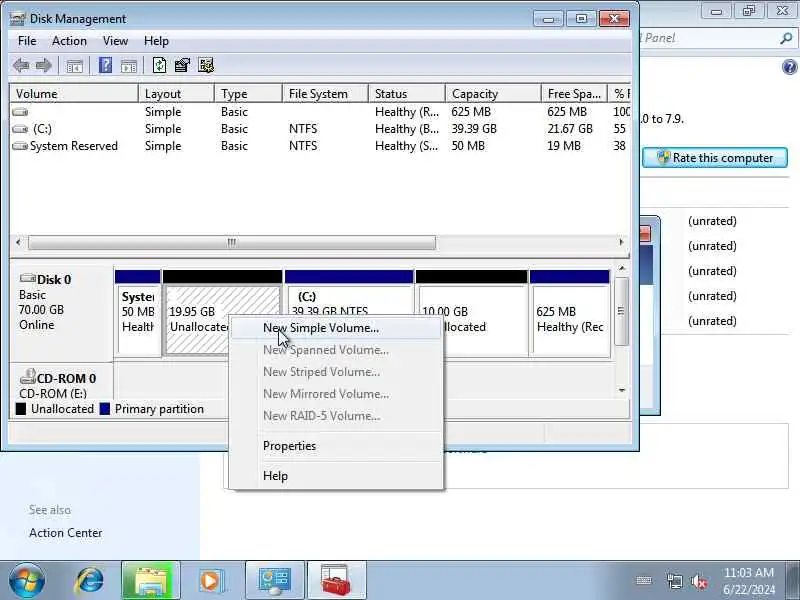Open the Action Center link
This screenshot has width=800, height=600.
[x=65, y=533]
